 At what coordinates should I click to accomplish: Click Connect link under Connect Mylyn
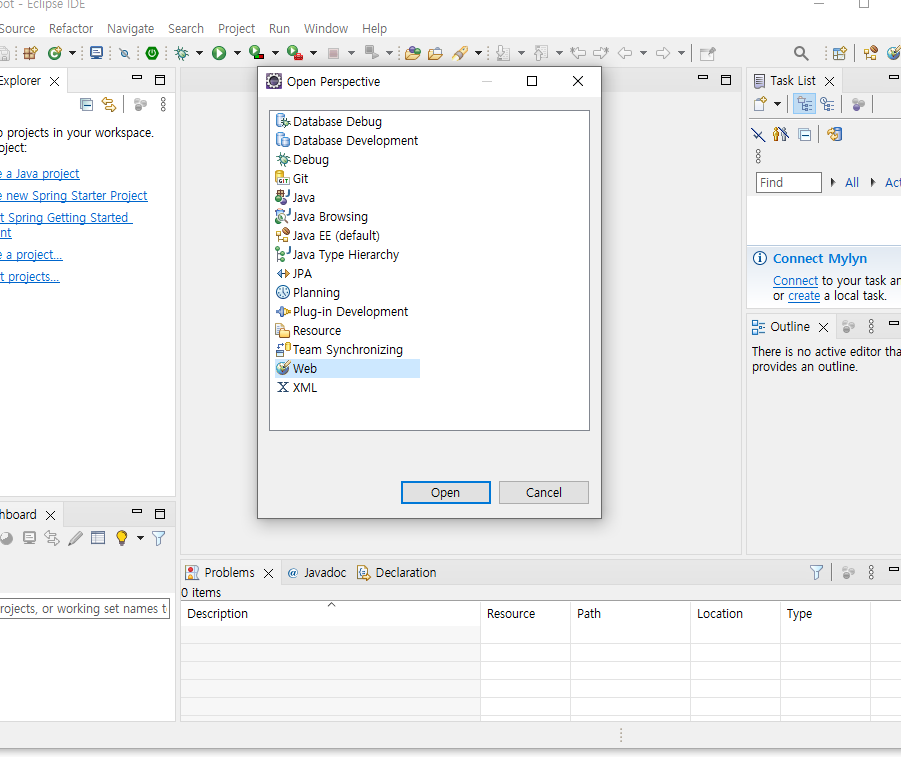point(795,280)
